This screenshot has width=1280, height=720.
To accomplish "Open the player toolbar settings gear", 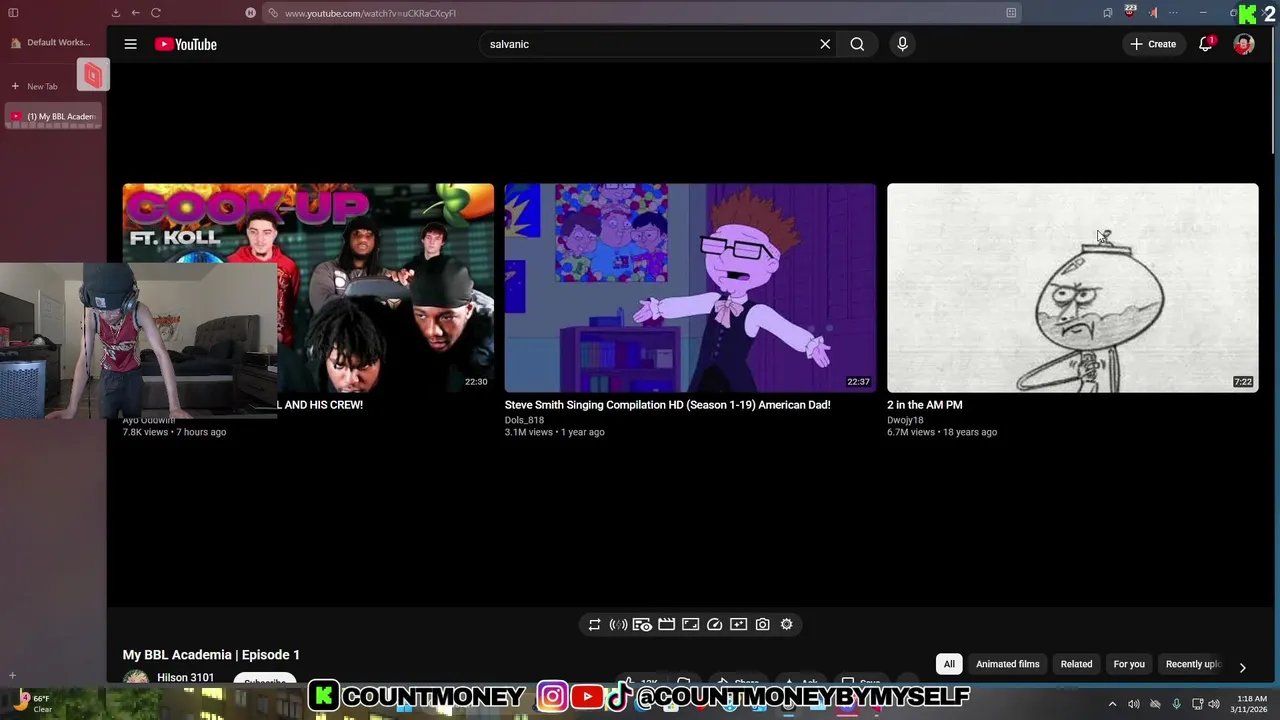I will [x=787, y=624].
